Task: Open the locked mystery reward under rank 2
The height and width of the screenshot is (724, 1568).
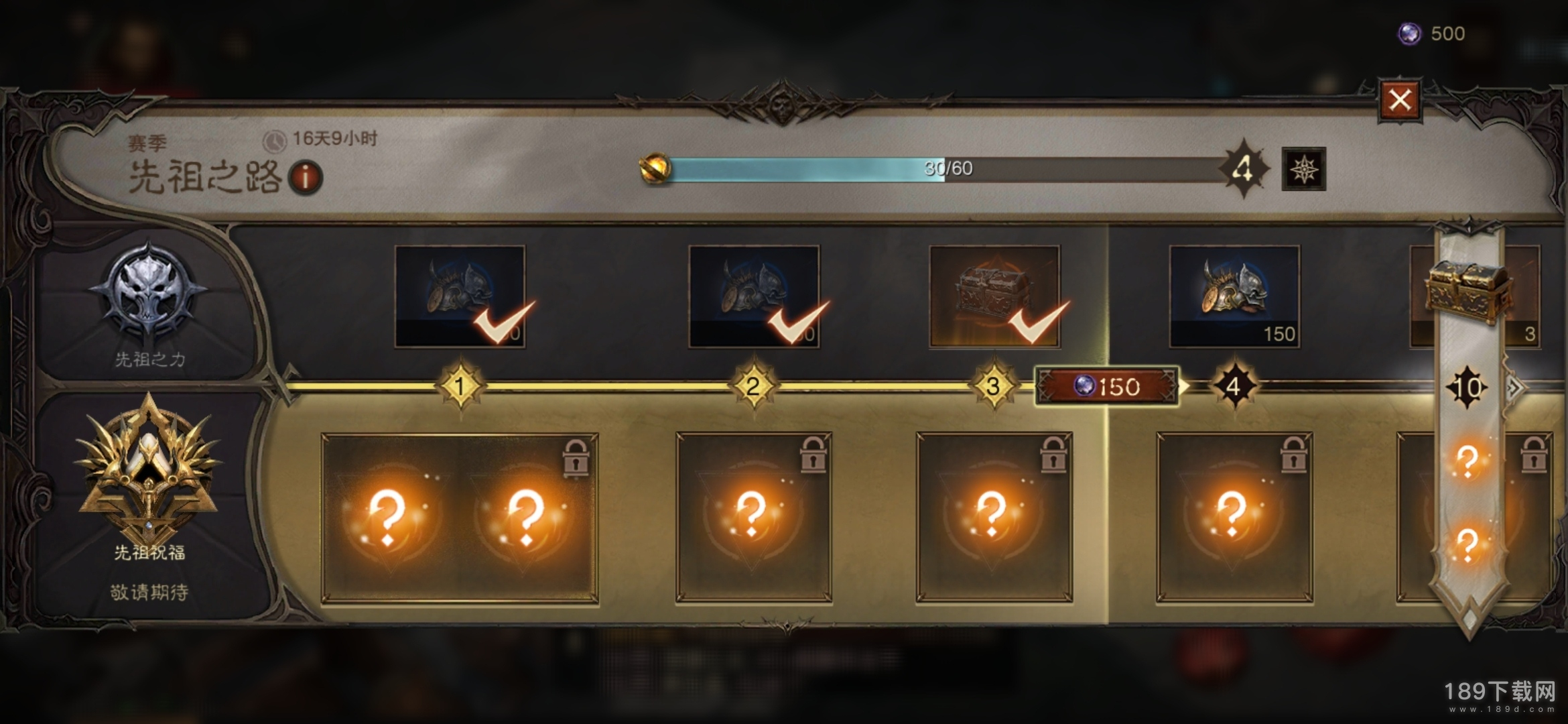Action: (x=754, y=518)
